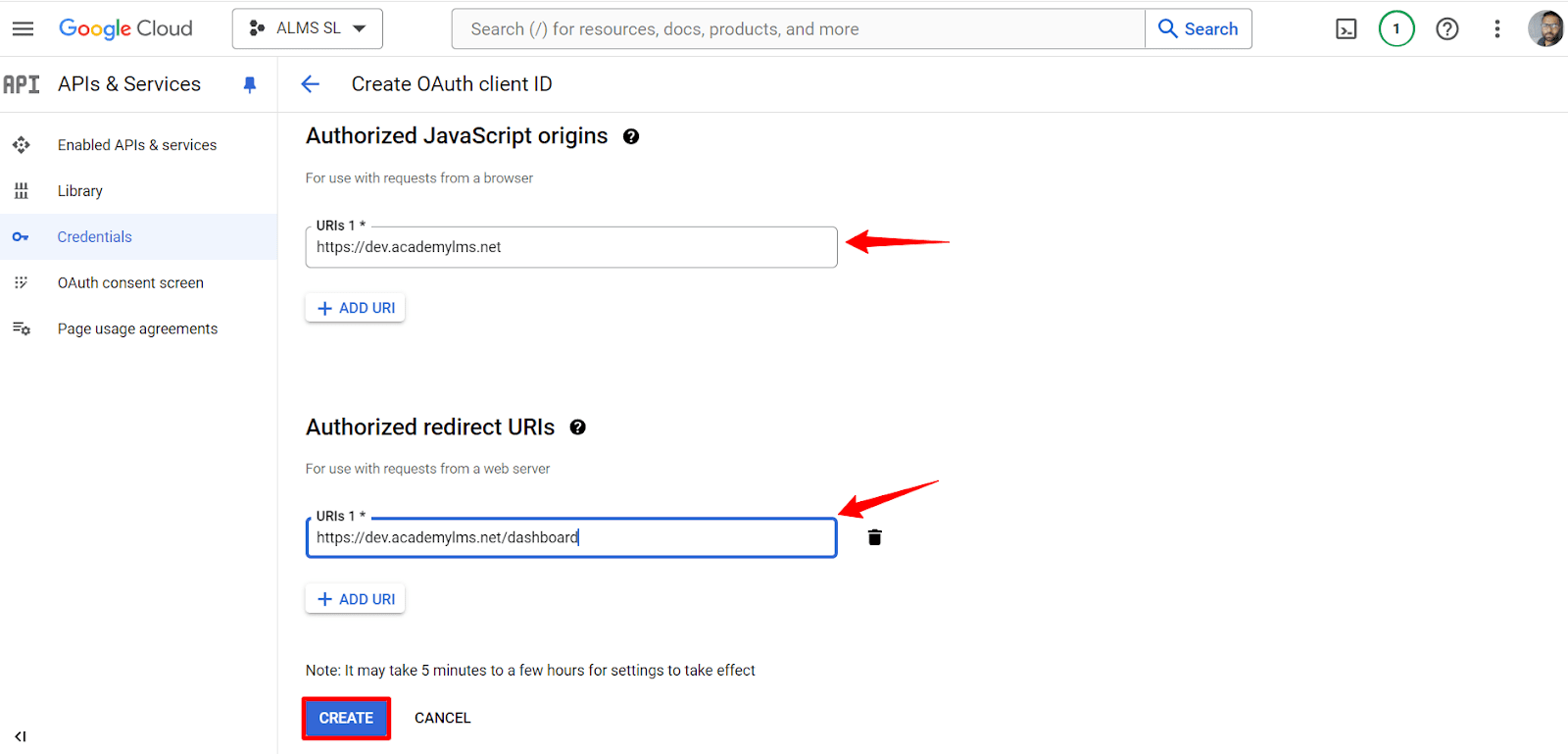Focus the resources search box
Viewport: 1568px width, 754px height.
coord(798,29)
